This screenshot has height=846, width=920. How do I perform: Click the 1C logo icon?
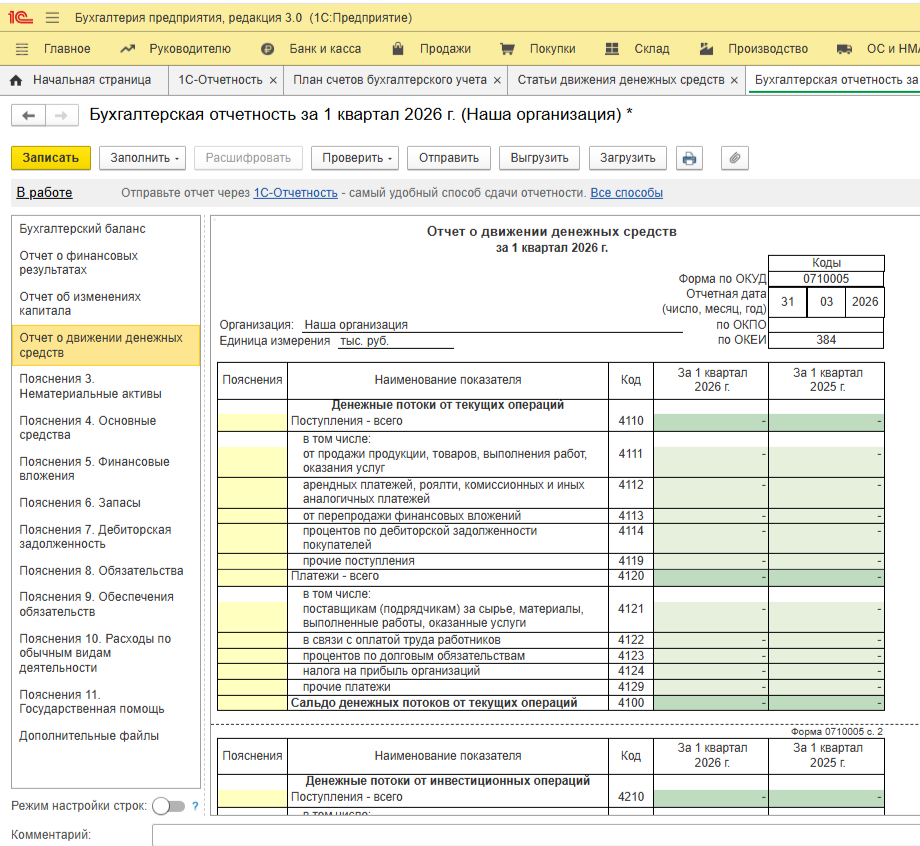coord(21,18)
